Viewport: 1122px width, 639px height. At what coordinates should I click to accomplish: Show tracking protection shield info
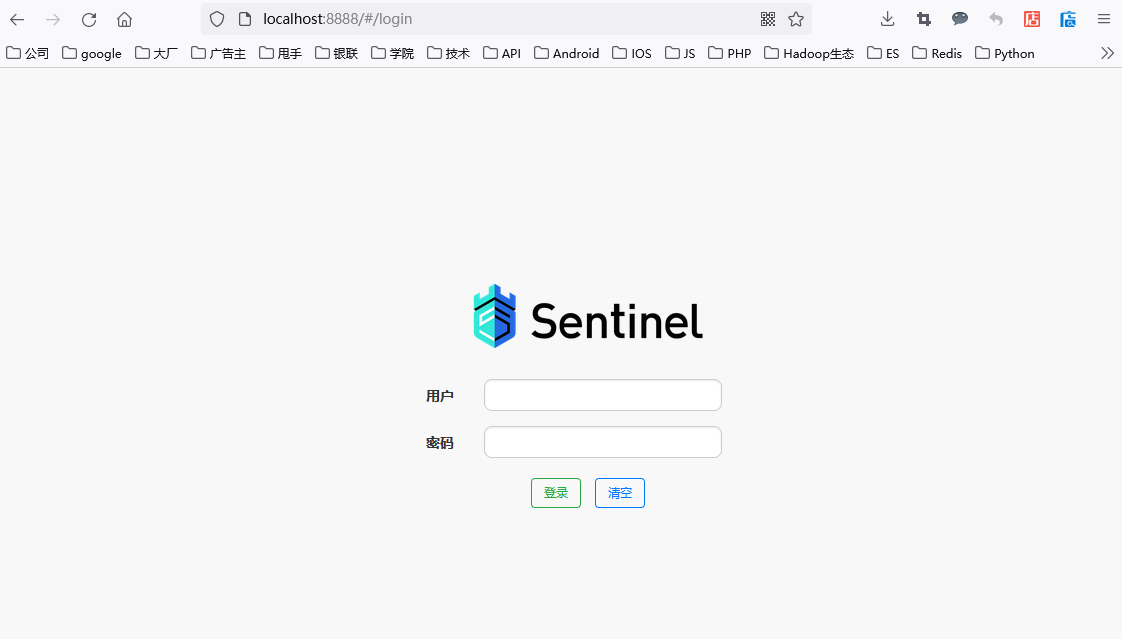[x=217, y=19]
